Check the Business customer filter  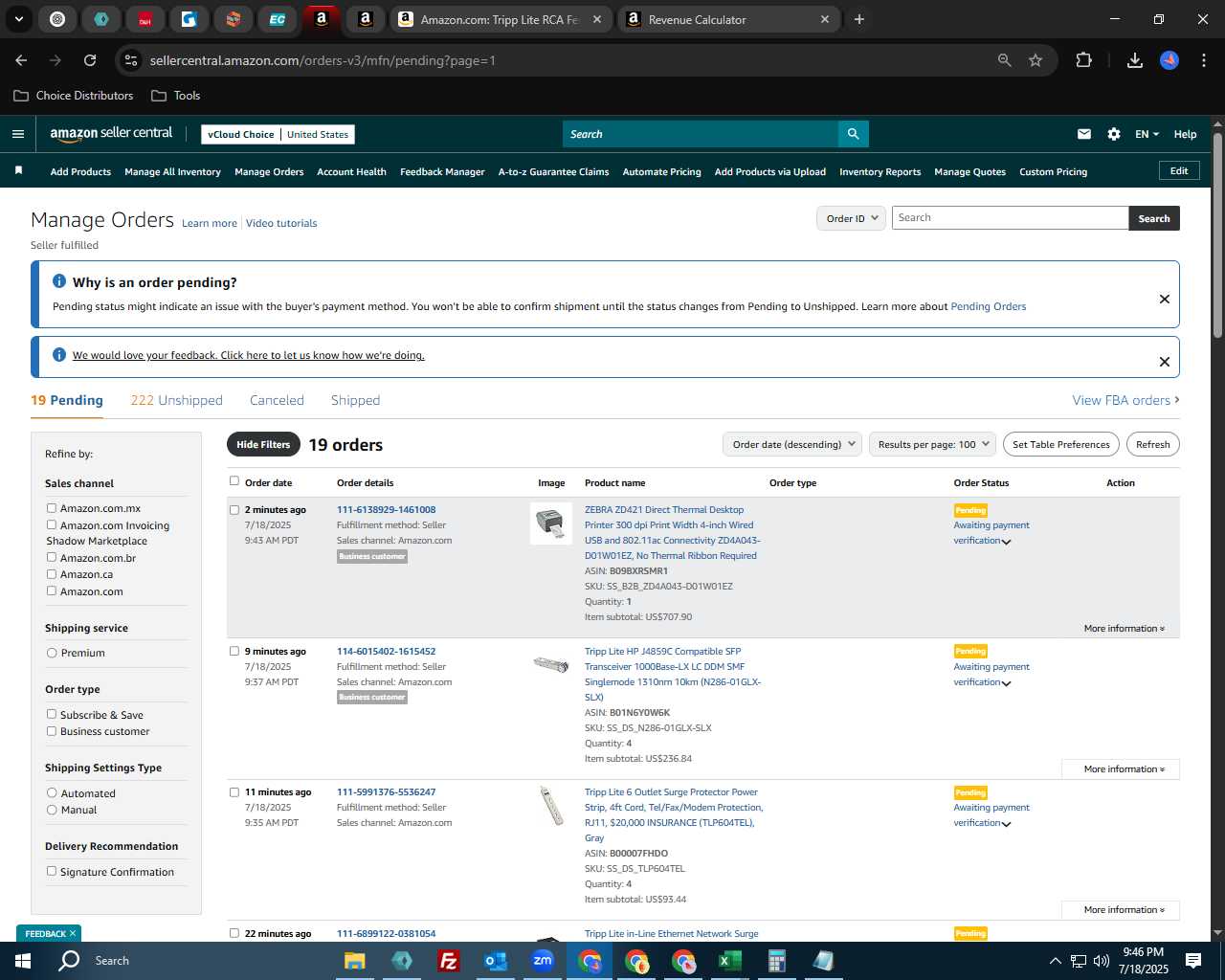point(52,731)
